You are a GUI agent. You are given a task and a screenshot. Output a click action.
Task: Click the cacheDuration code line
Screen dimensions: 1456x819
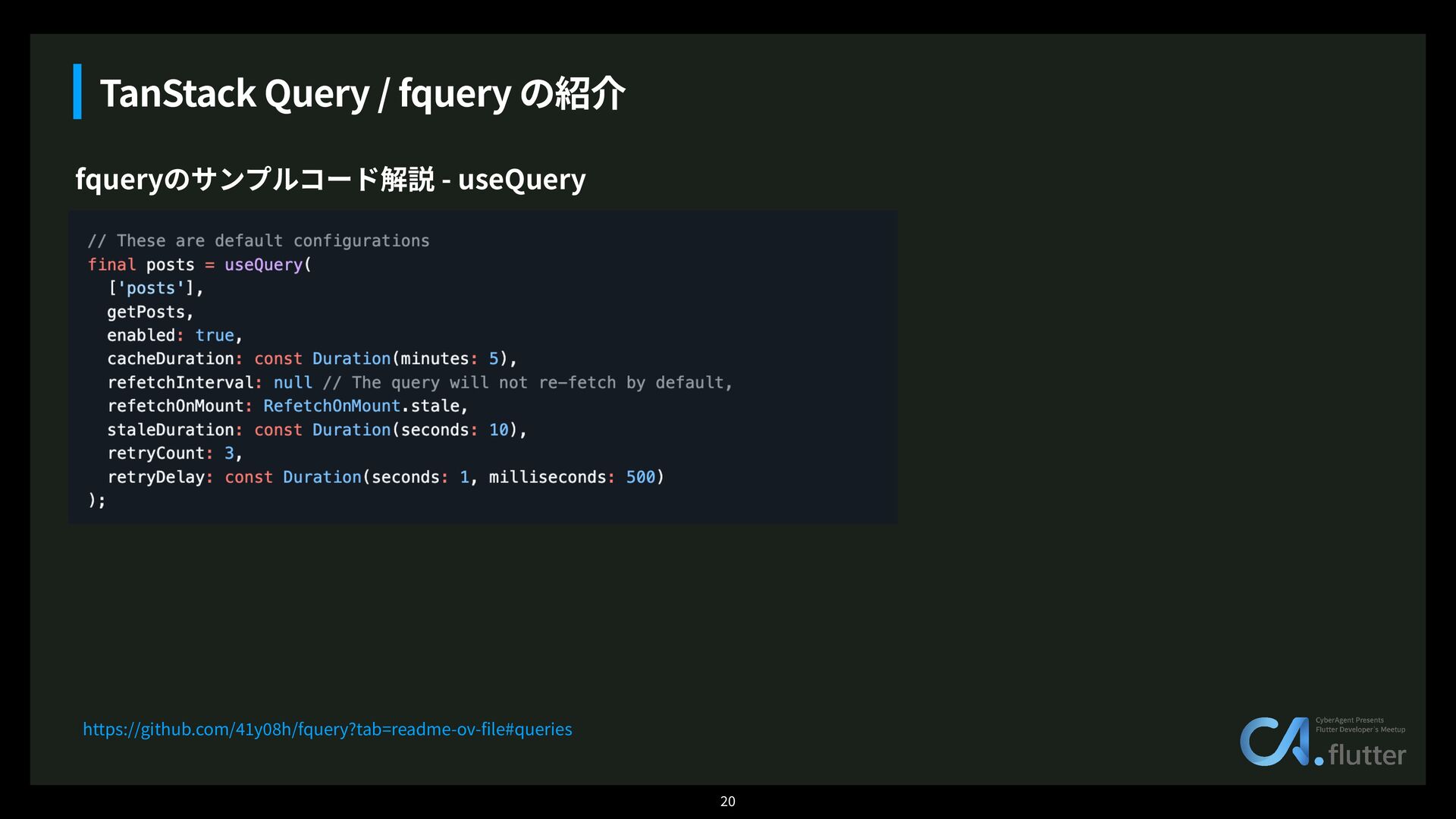point(312,359)
